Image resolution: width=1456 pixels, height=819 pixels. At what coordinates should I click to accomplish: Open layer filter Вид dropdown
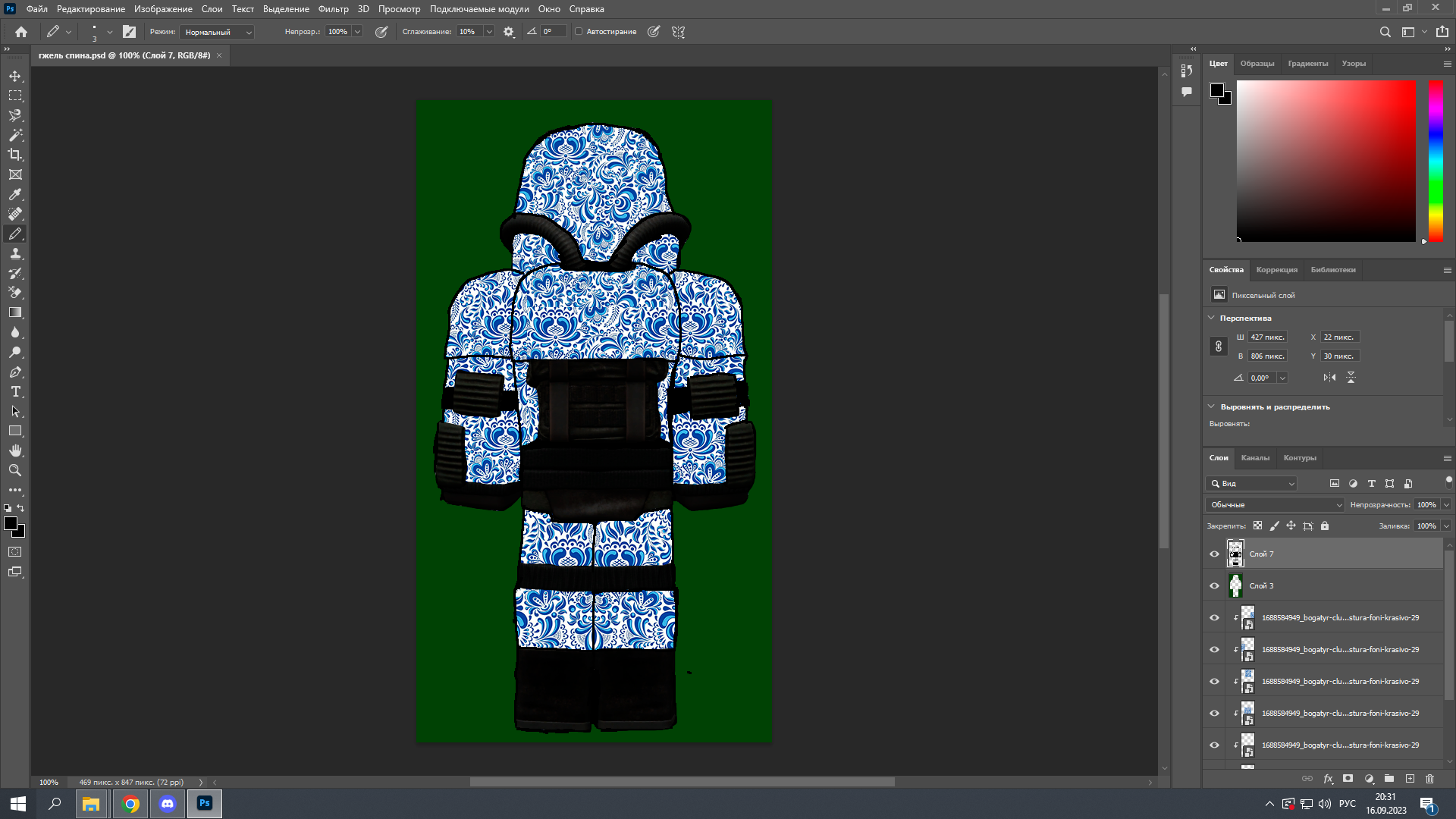tap(1252, 484)
